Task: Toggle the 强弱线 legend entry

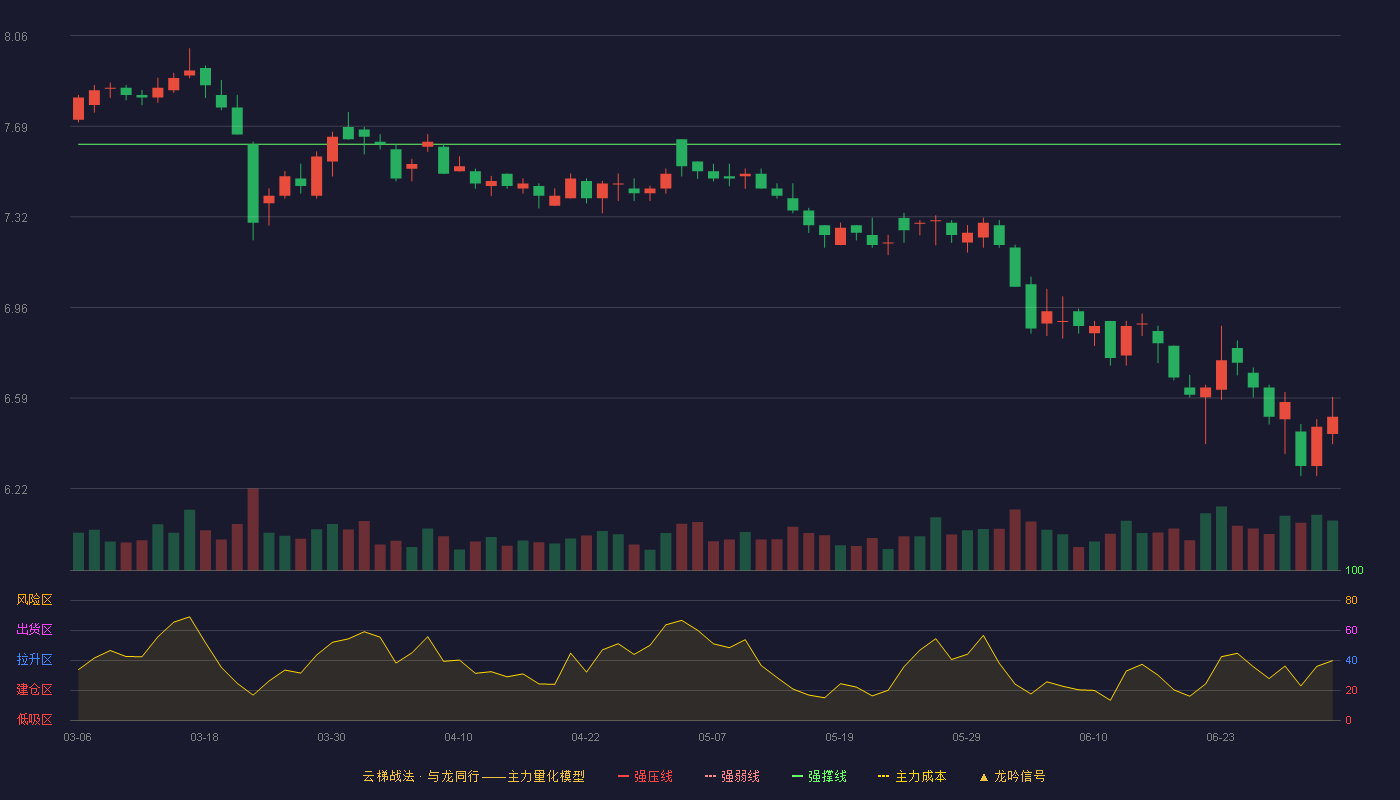Action: tap(732, 776)
